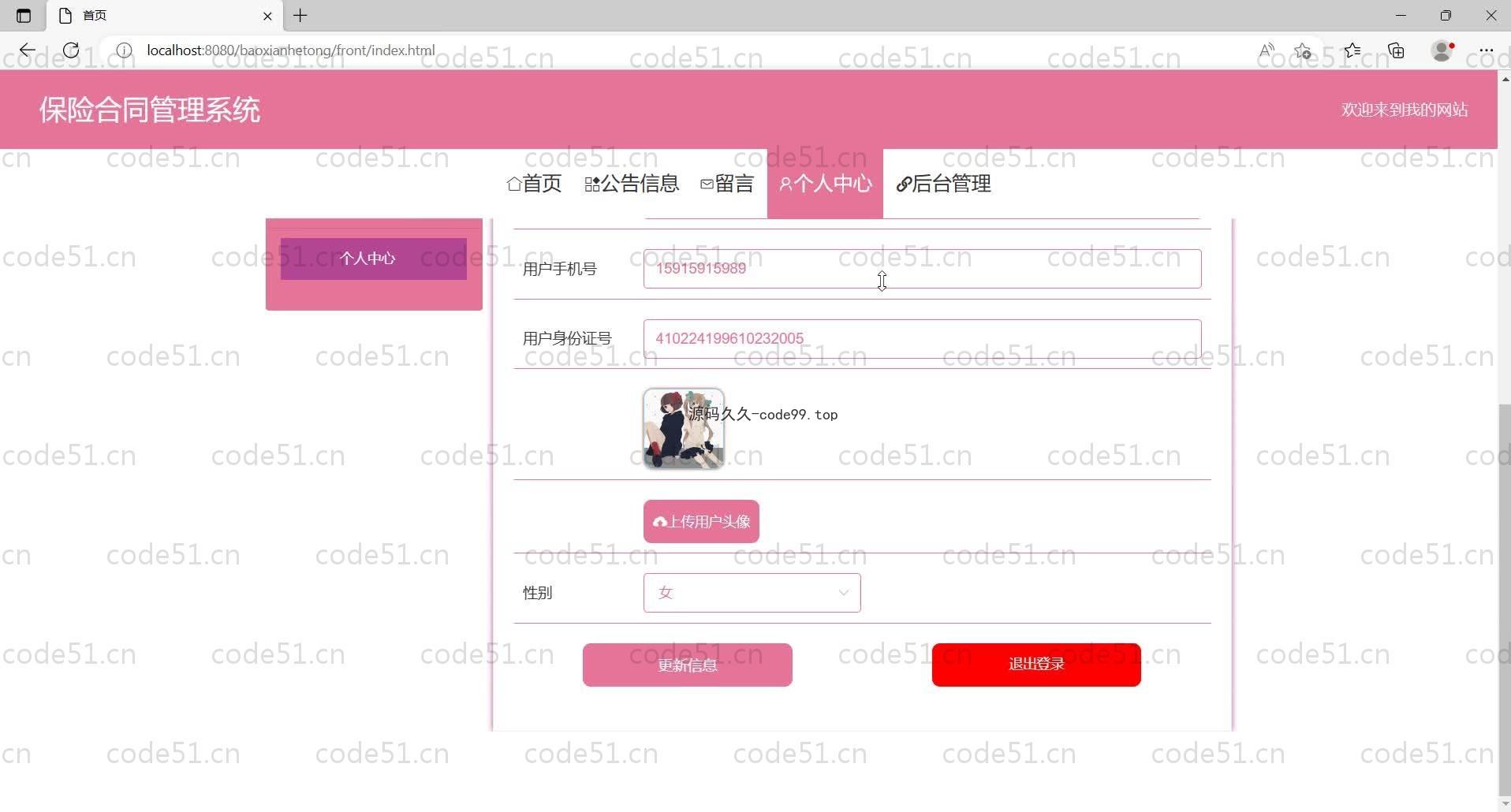Viewport: 1511px width, 812px height.
Task: Click the 性别 label
Action: tap(537, 593)
